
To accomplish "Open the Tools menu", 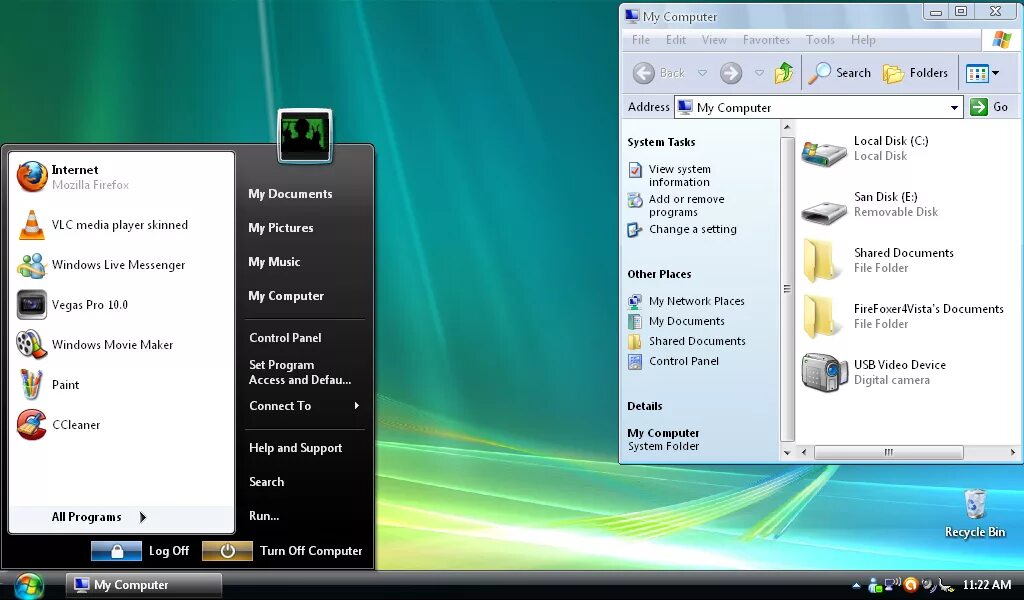I will point(820,40).
